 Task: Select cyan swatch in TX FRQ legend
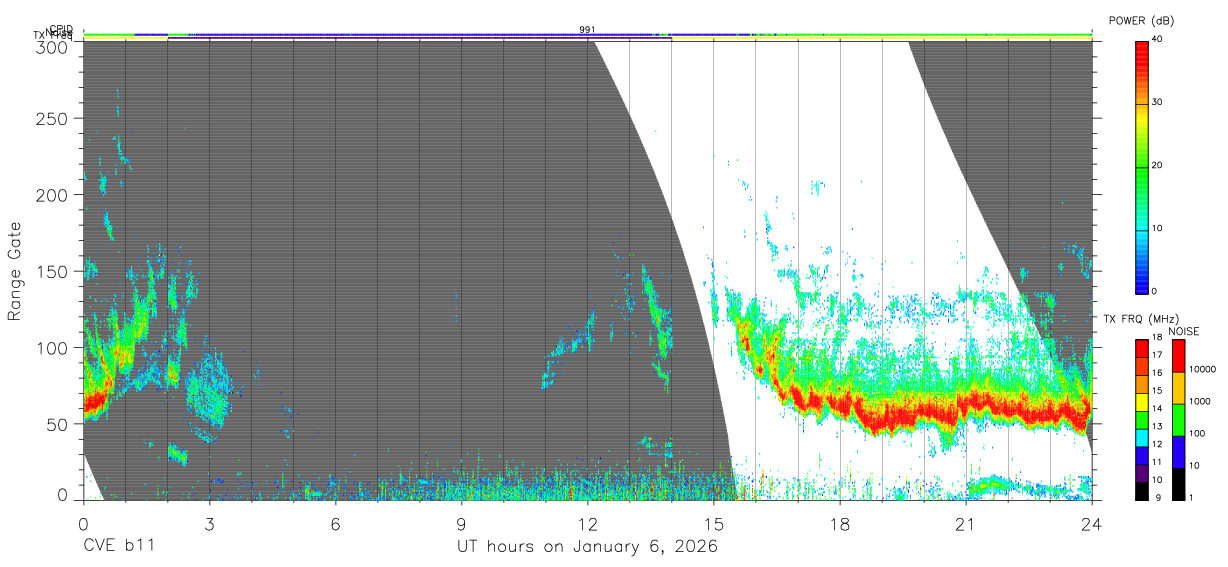pyautogui.click(x=1142, y=438)
